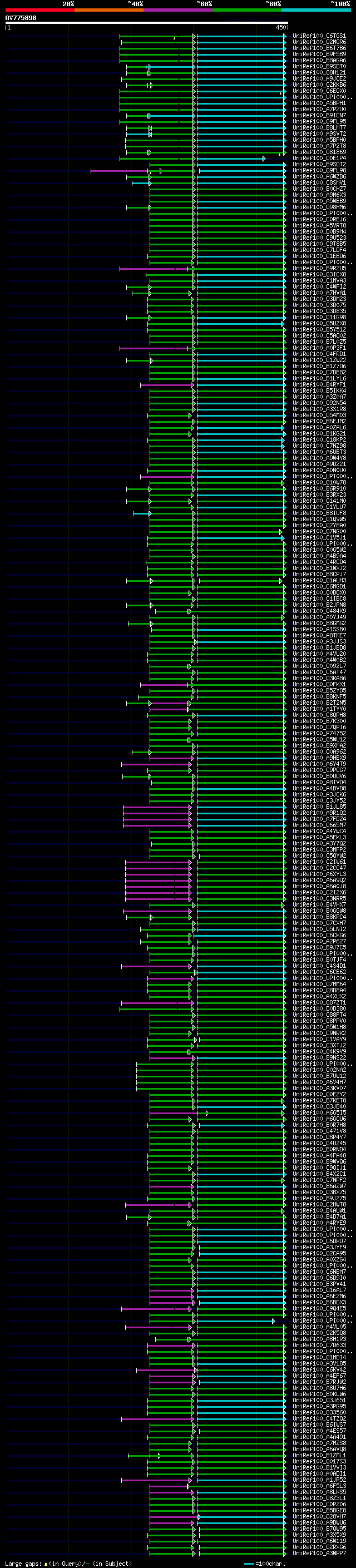Click the UniRef100_A6UBT3 label
This screenshot has width=356, height=1568.
click(319, 452)
